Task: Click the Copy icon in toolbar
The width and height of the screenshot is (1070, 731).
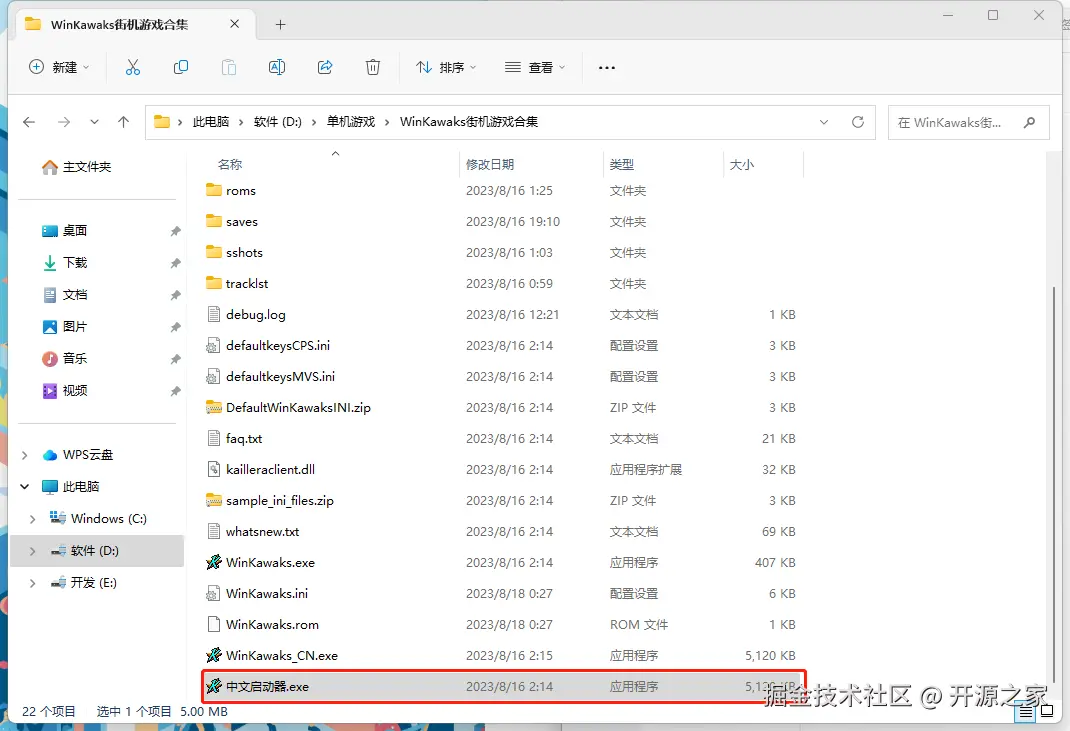Action: [181, 67]
